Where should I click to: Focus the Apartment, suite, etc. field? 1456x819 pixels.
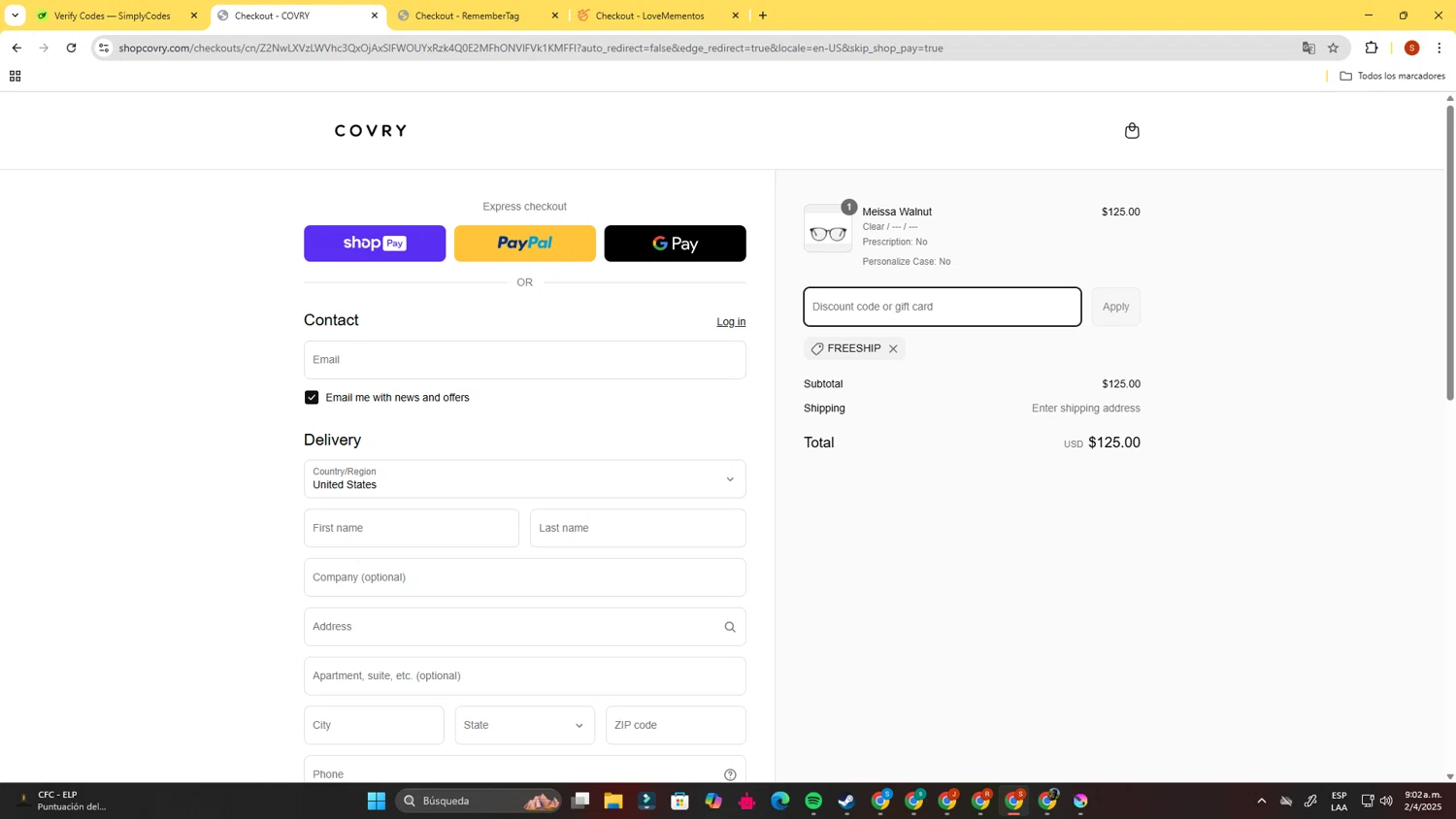(x=525, y=676)
